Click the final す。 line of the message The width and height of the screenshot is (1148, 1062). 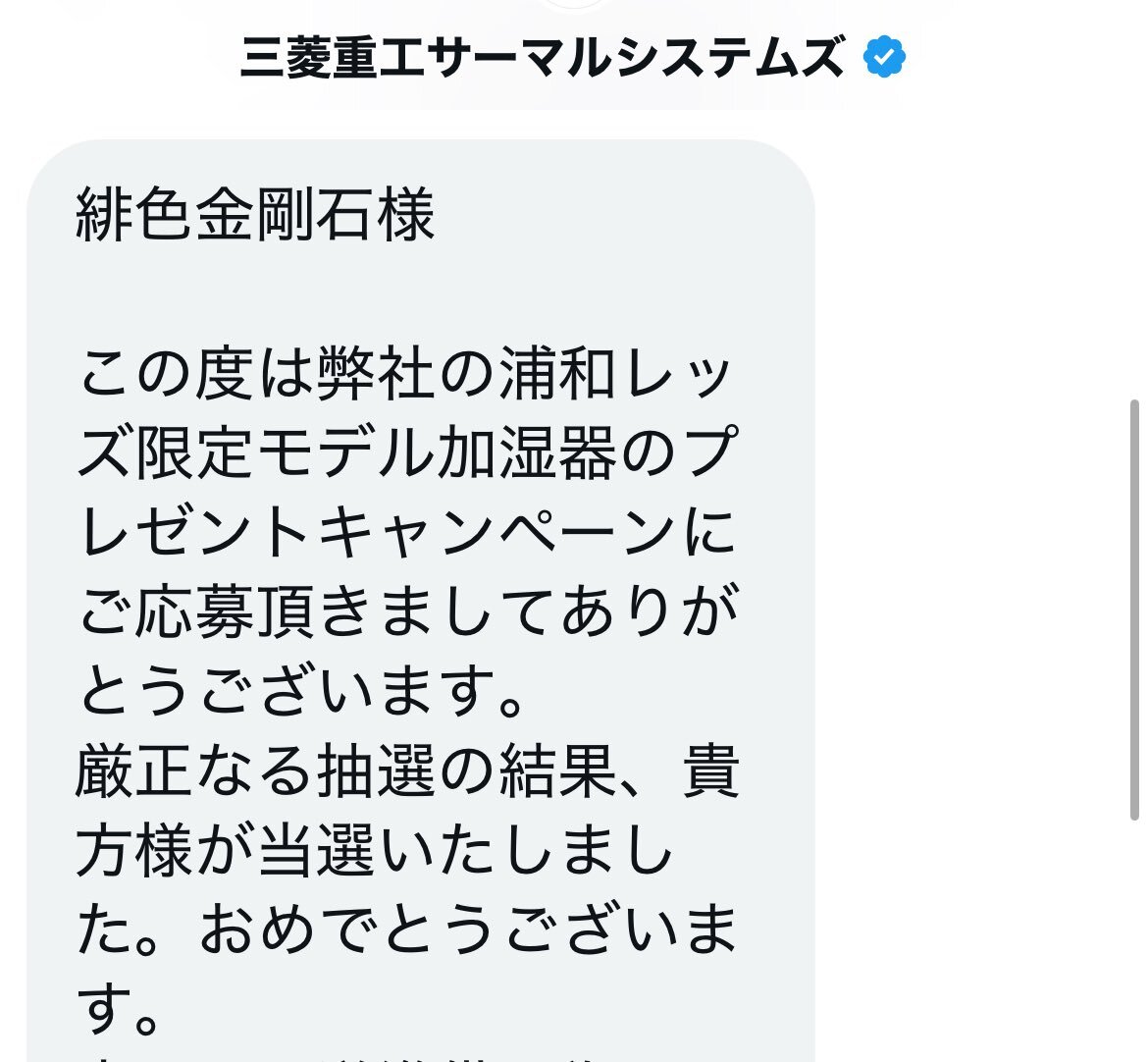click(x=117, y=1008)
